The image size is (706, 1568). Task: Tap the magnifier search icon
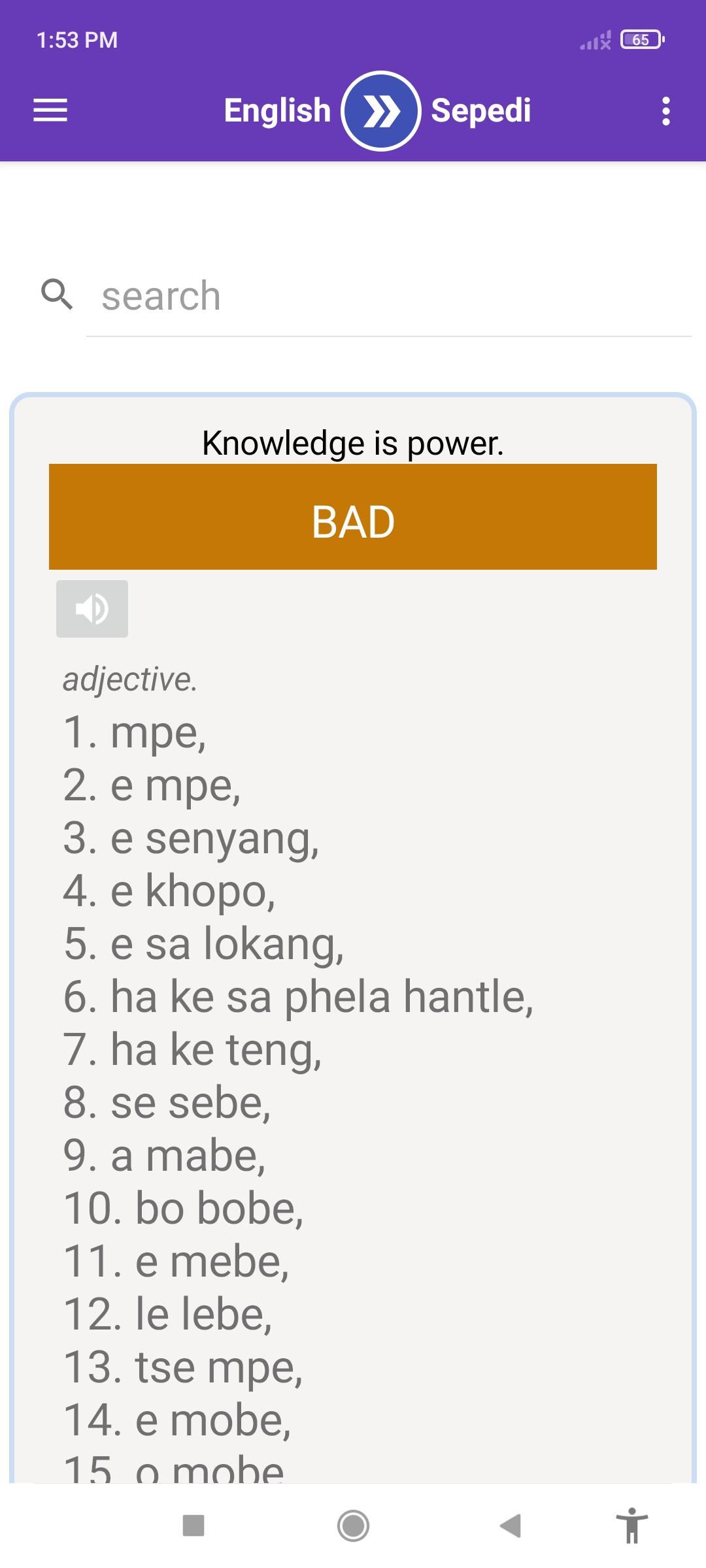click(x=59, y=295)
